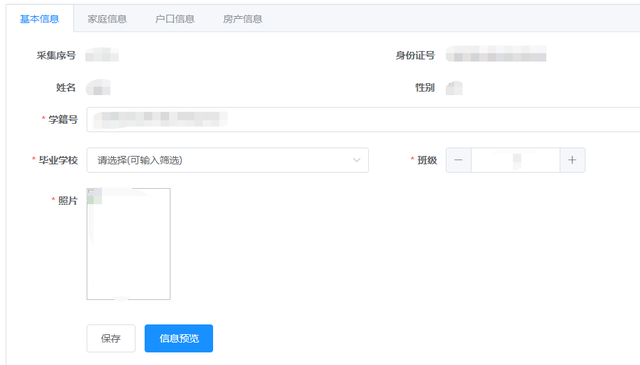Image resolution: width=640 pixels, height=365 pixels.
Task: Click the 学籍号 input field
Action: [x=363, y=119]
